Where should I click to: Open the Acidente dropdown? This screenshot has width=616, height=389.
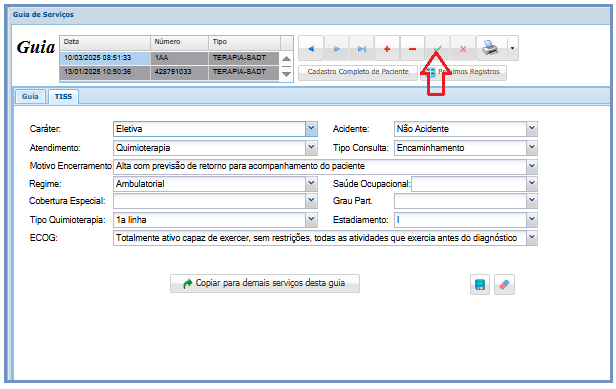532,128
